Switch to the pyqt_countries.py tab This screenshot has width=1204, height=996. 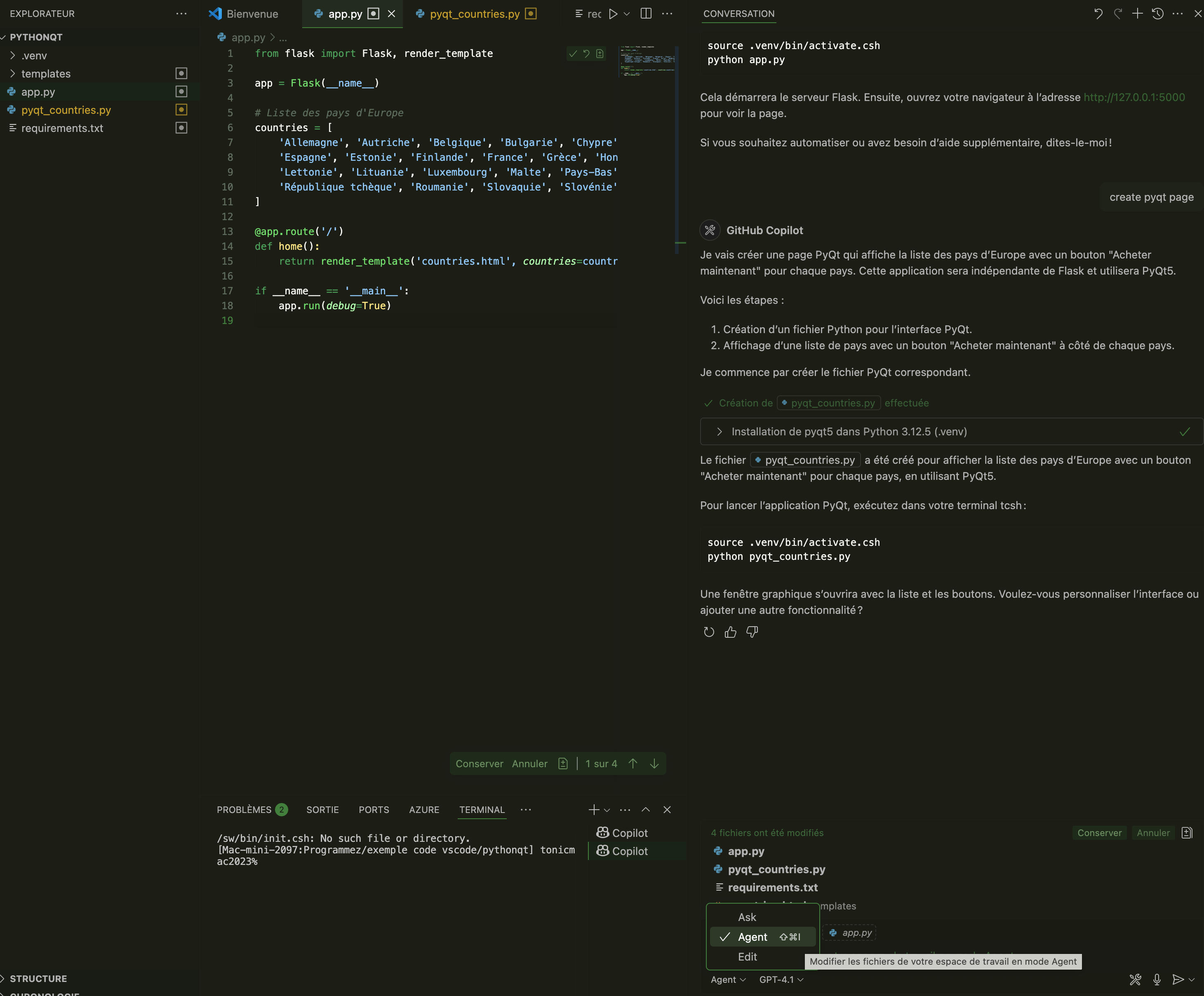[474, 14]
